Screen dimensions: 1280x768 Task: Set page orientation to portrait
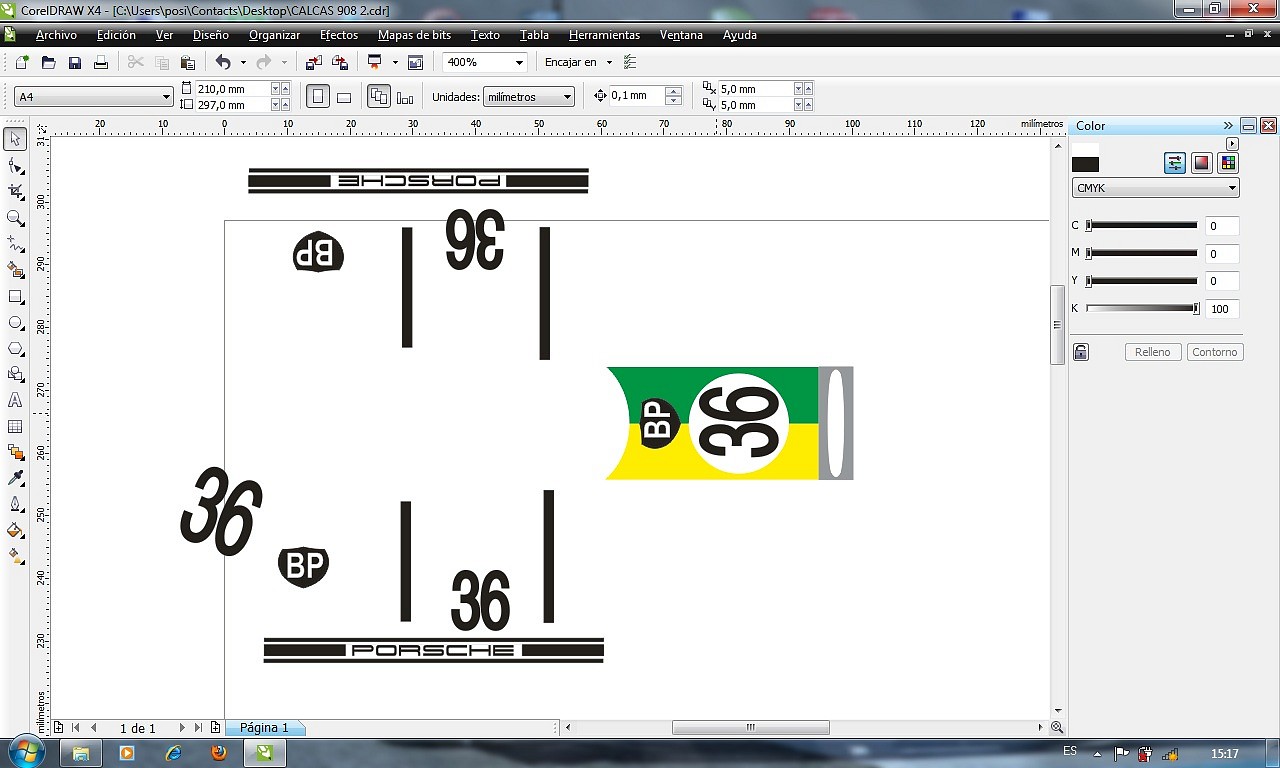point(318,97)
